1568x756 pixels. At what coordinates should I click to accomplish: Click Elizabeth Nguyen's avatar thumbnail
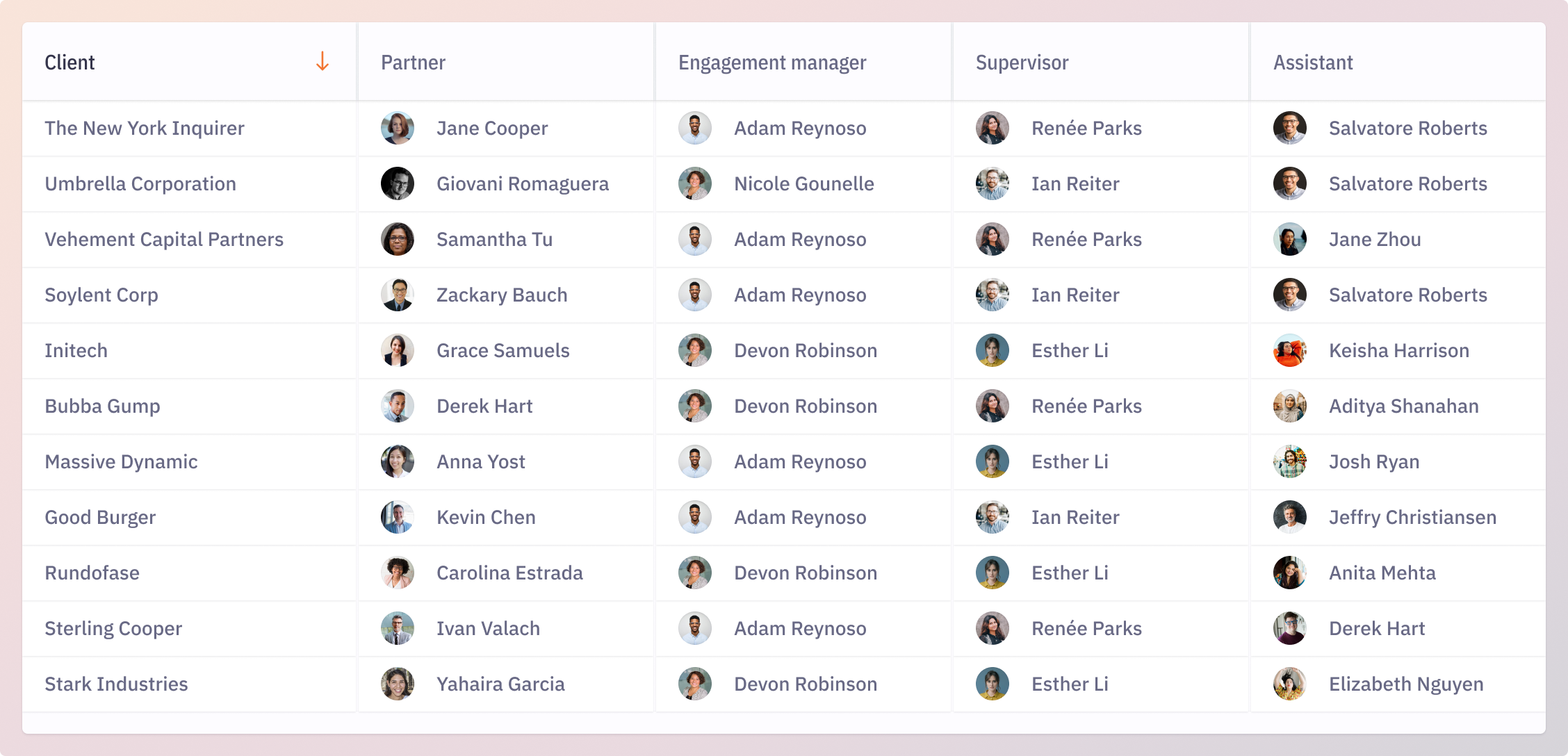point(1290,684)
